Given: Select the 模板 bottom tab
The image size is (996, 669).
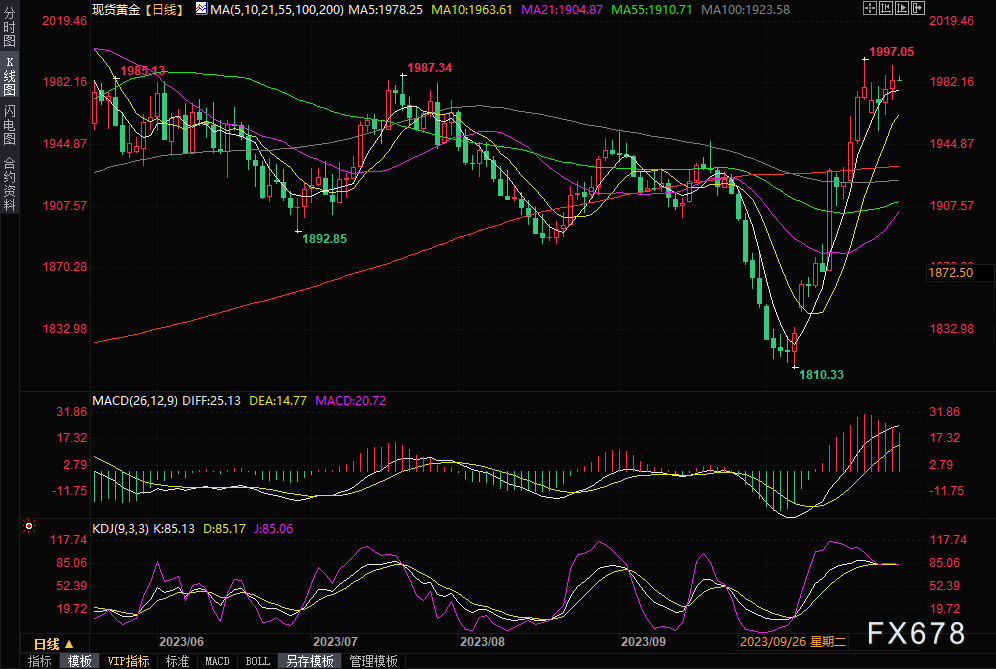Looking at the screenshot, I should 80,661.
